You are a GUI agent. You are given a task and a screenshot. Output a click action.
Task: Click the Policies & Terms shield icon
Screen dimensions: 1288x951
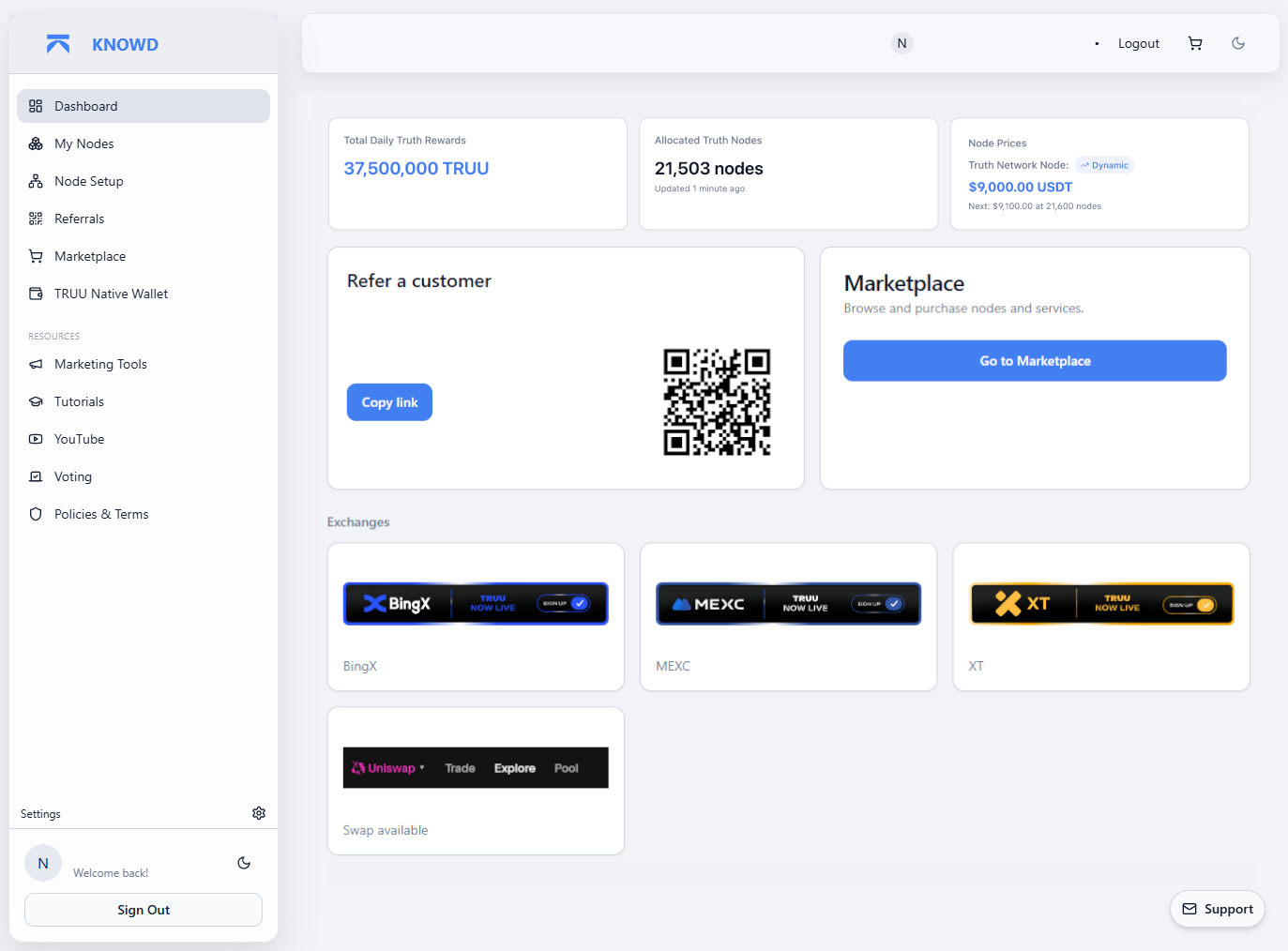coord(36,514)
